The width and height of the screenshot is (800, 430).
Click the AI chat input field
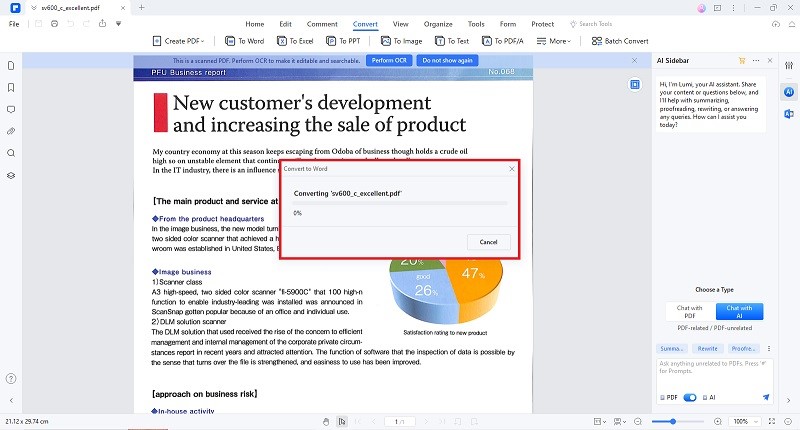tap(714, 374)
